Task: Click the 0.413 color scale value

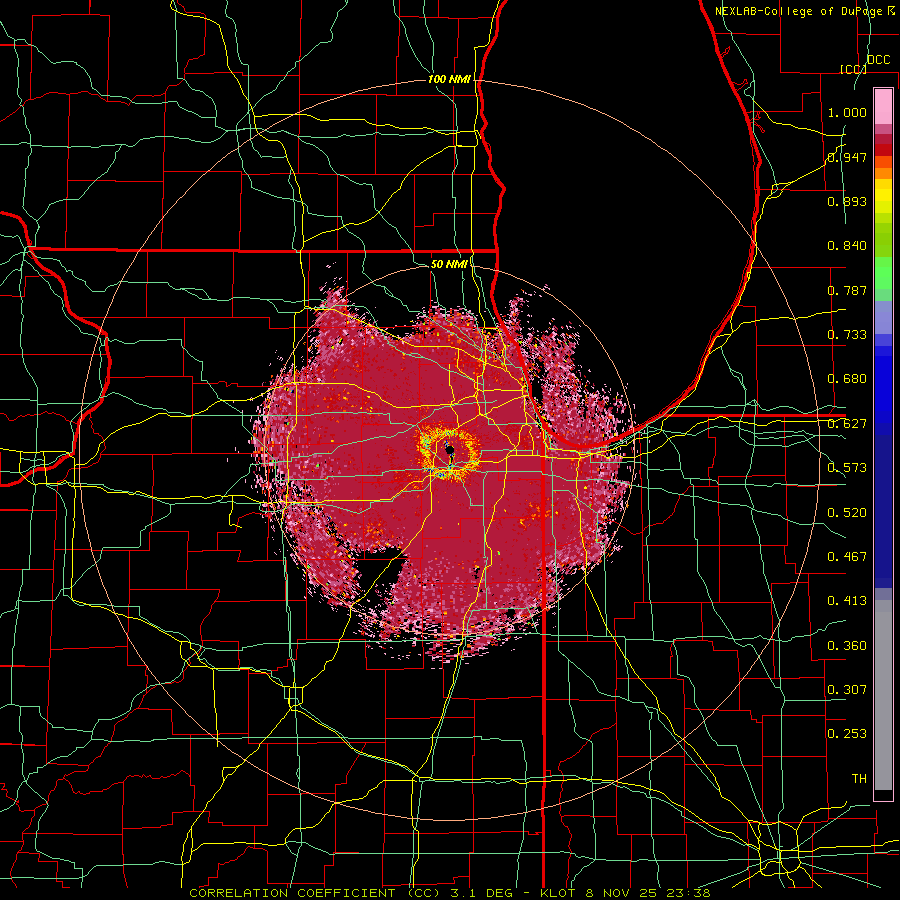Action: click(x=847, y=601)
